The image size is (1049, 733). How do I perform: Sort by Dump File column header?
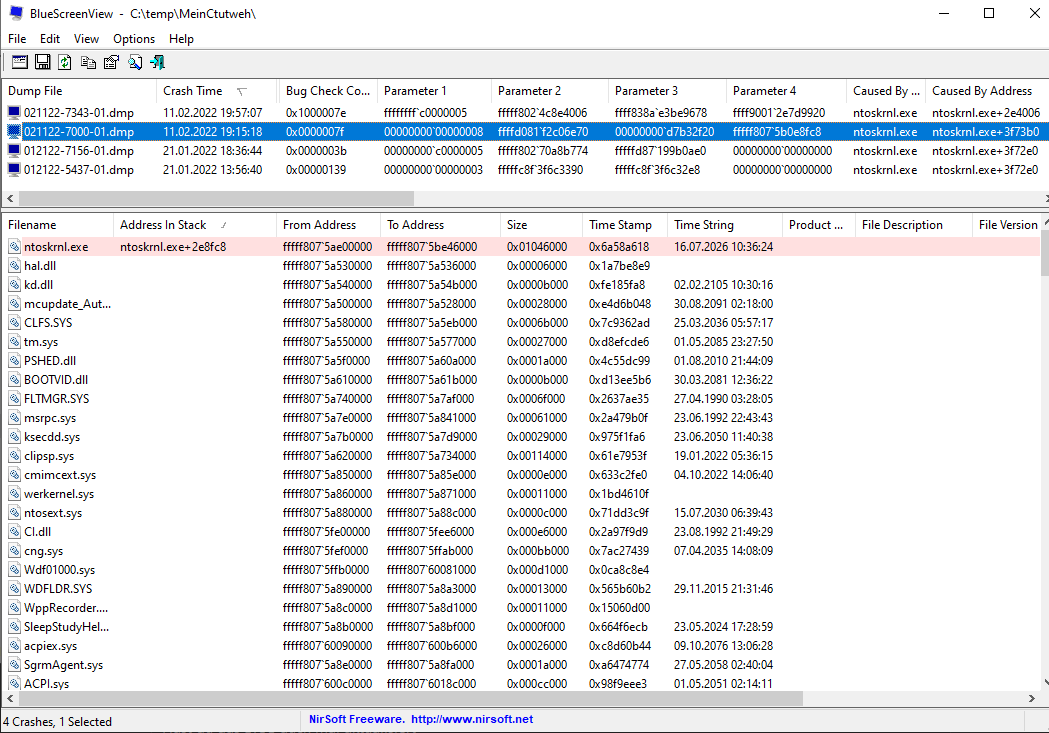click(x=80, y=91)
